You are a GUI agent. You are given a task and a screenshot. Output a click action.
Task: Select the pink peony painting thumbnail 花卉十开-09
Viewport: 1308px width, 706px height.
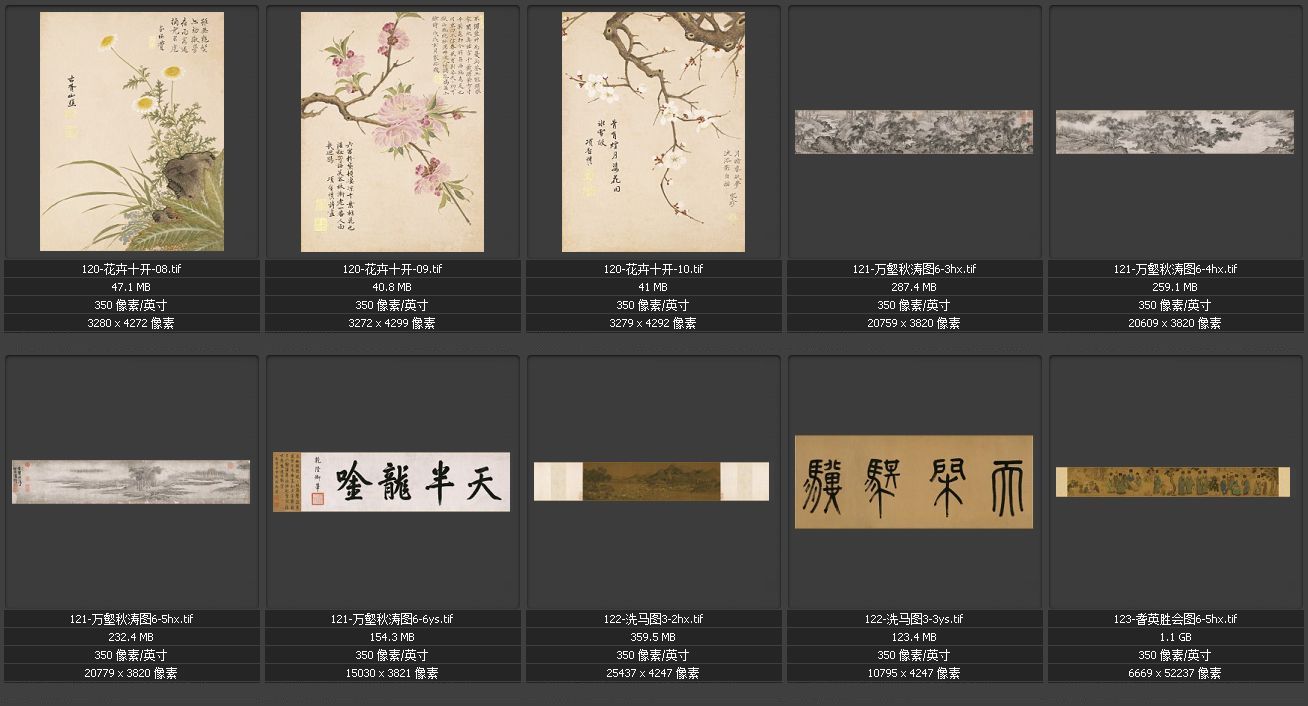(392, 132)
